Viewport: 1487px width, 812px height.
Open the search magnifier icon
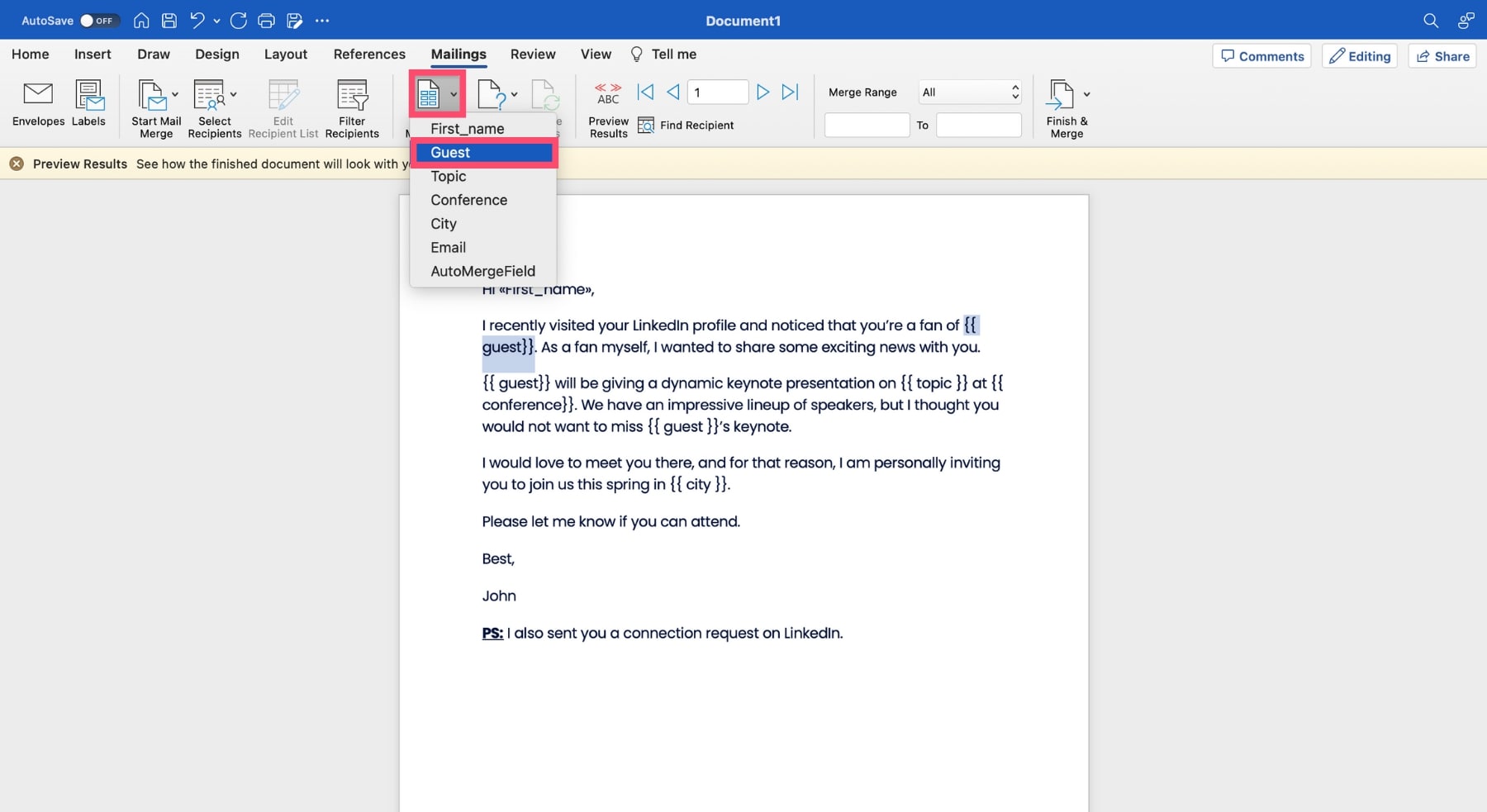coord(1431,21)
